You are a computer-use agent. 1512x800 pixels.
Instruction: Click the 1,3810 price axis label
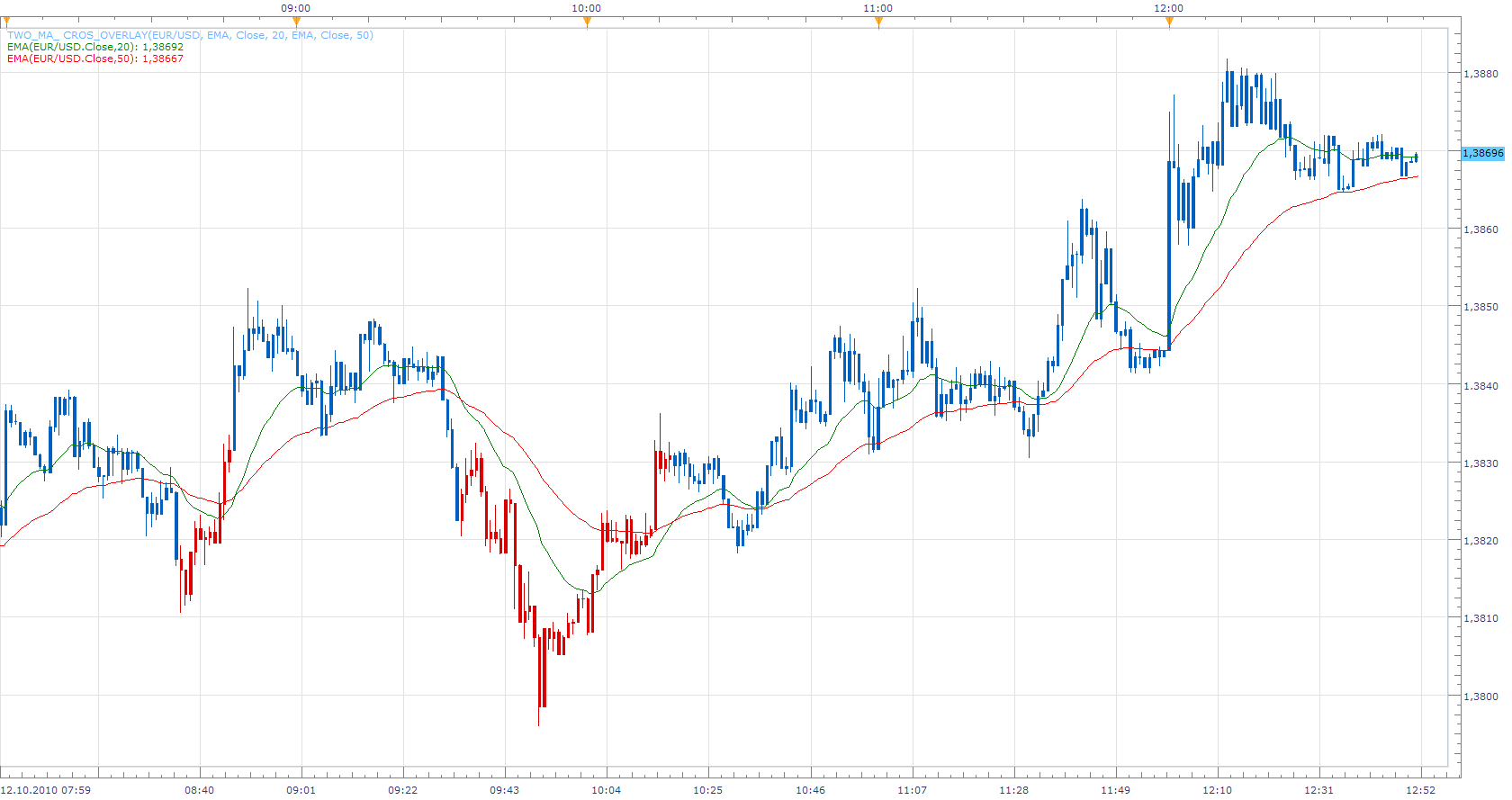pos(1480,618)
